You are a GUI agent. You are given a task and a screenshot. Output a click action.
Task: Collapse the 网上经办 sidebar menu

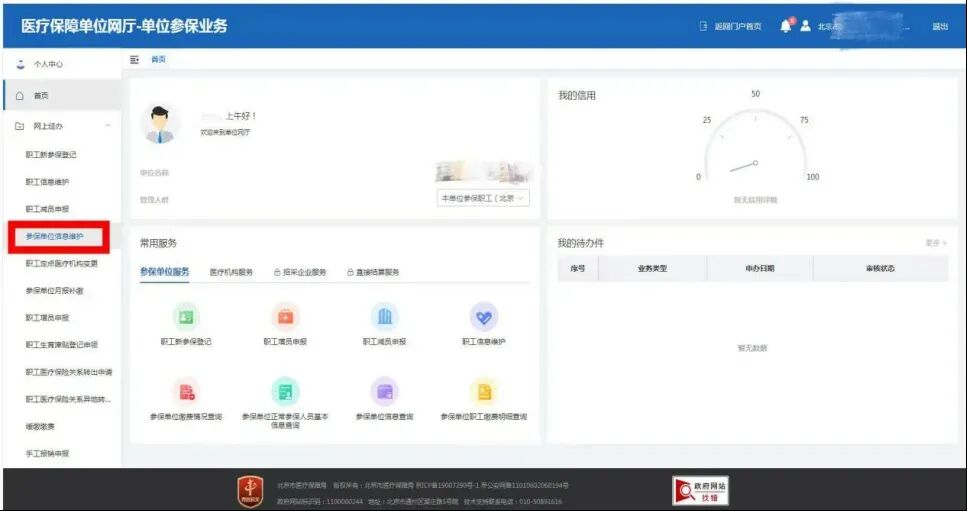(x=108, y=126)
